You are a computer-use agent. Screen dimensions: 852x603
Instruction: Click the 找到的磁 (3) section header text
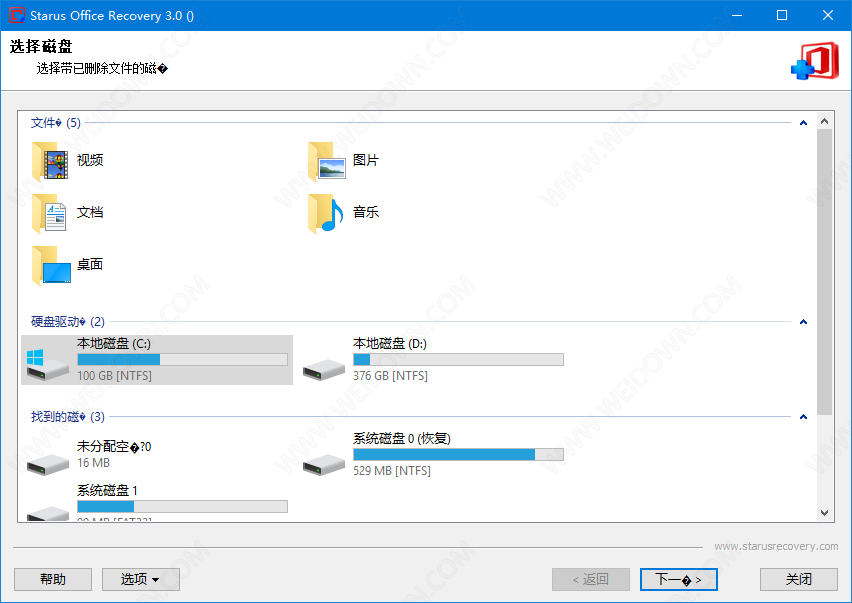click(x=67, y=417)
